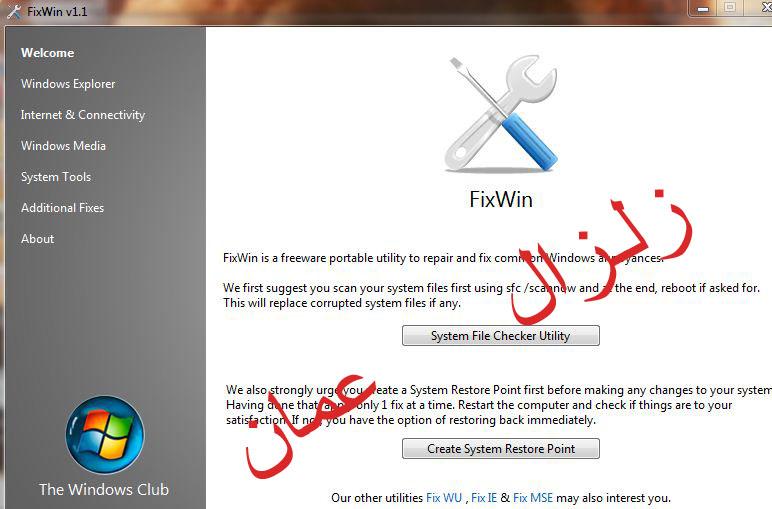772x509 pixels.
Task: Open the About page
Action: [37, 239]
